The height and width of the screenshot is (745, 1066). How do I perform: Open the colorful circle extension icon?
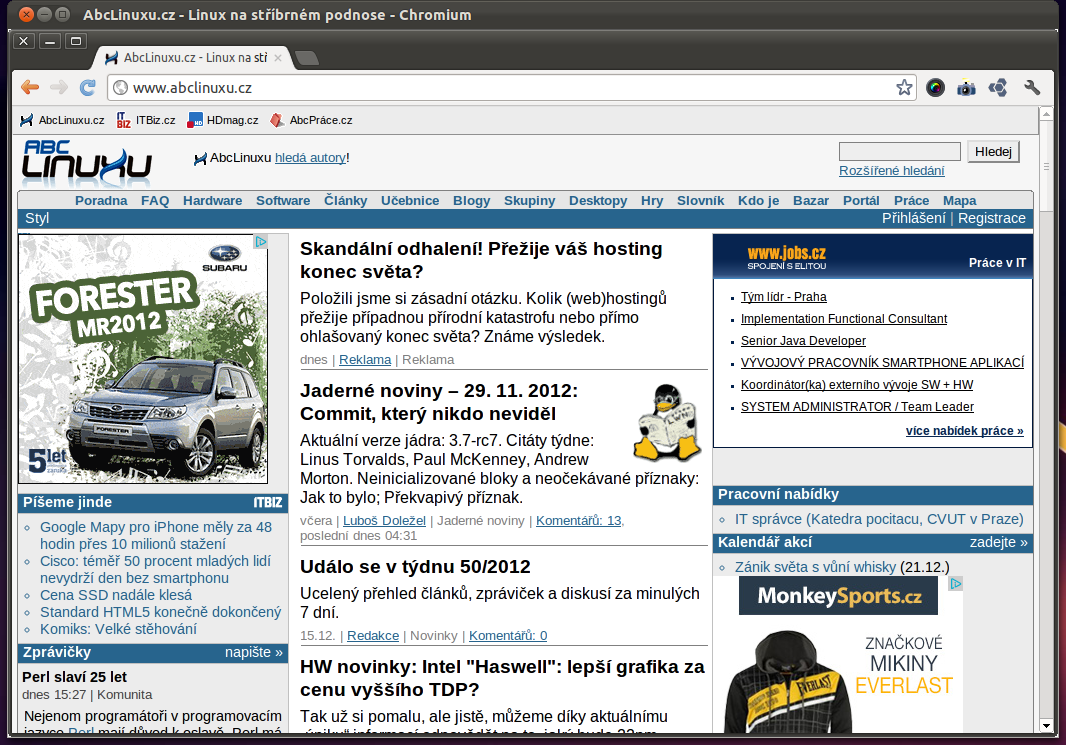pos(935,87)
